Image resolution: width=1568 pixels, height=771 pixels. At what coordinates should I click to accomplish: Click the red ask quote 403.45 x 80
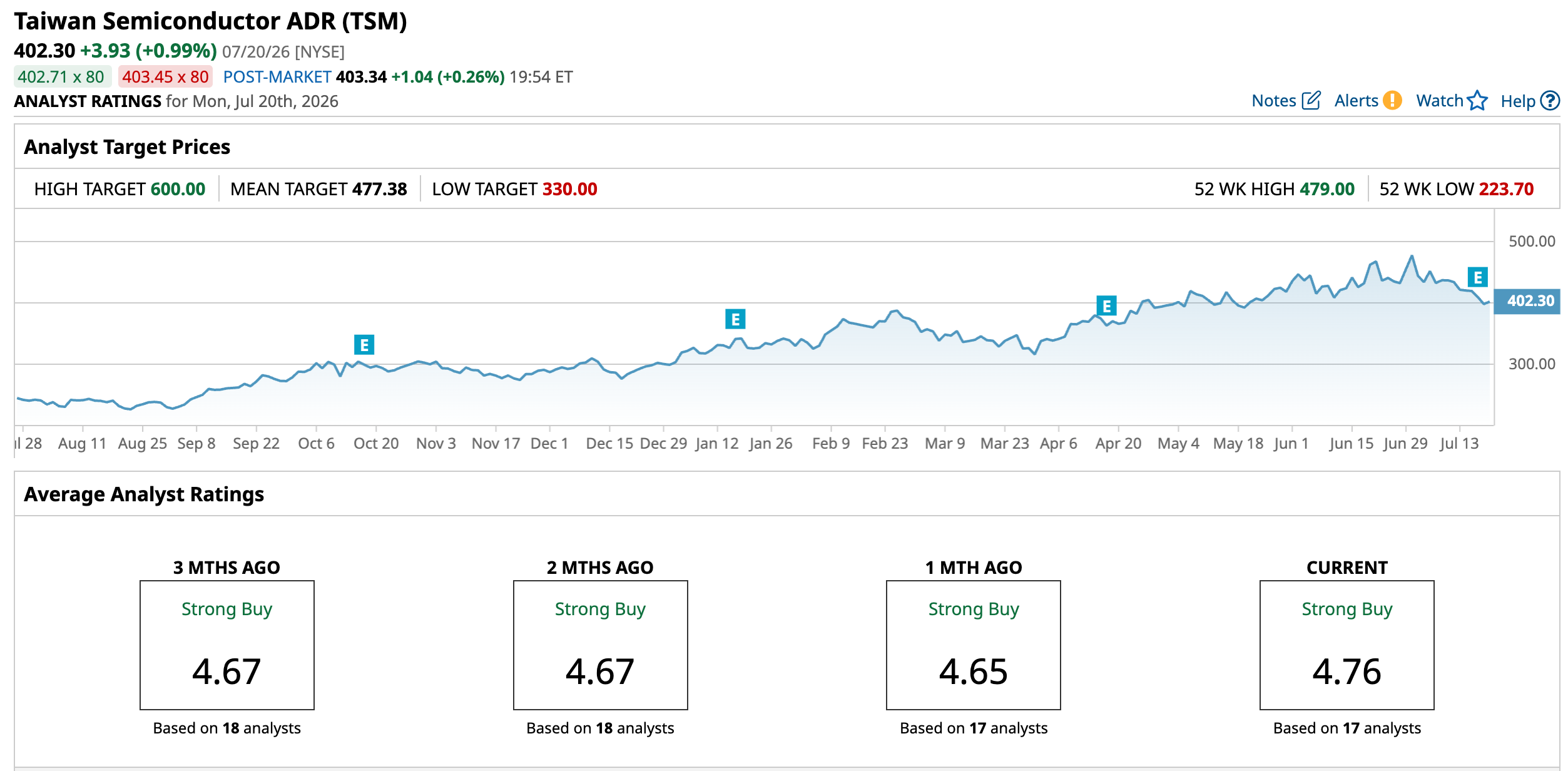tap(165, 77)
